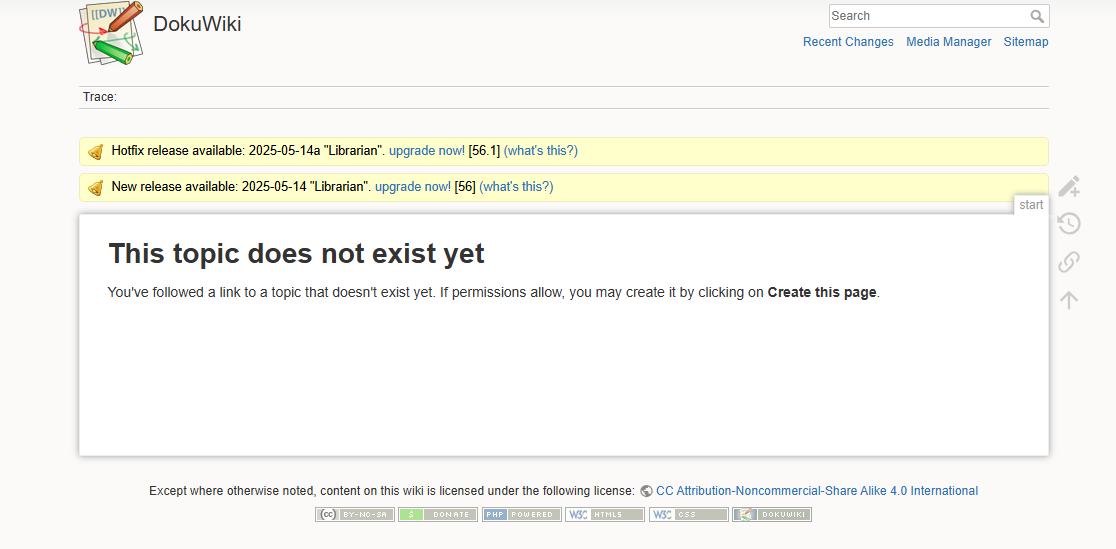Click the DokuWiki footer badge
The width and height of the screenshot is (1116, 549).
772,514
